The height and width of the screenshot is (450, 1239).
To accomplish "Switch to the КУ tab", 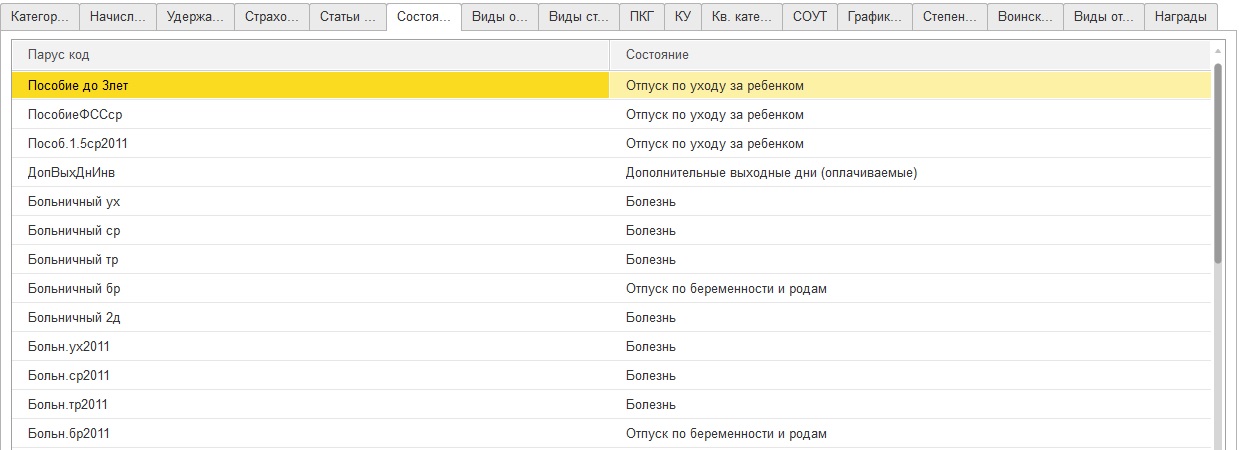I will point(682,17).
